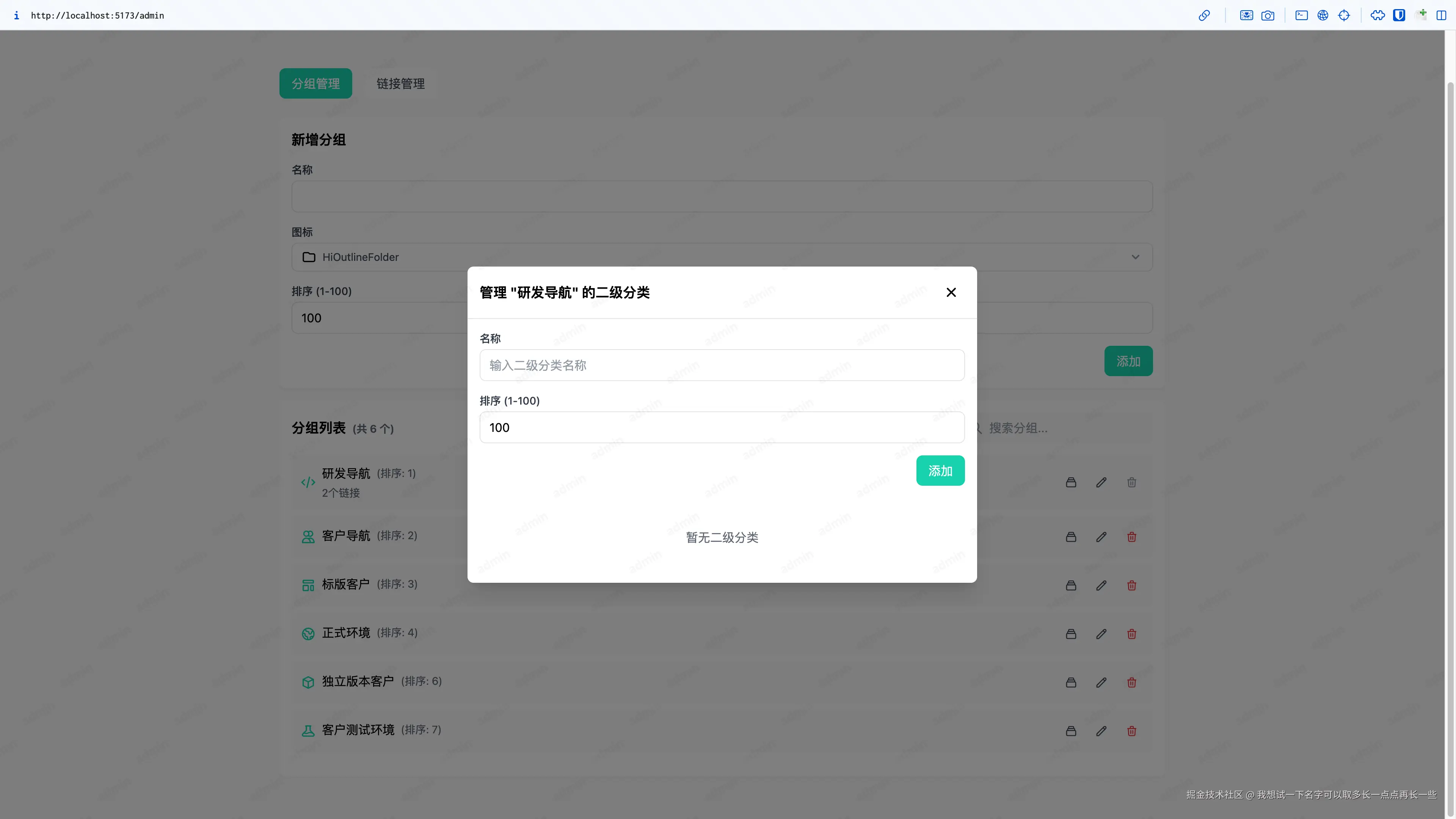Viewport: 1456px width, 819px height.
Task: Click the camera screenshot icon in browser toolbar
Action: (x=1268, y=15)
